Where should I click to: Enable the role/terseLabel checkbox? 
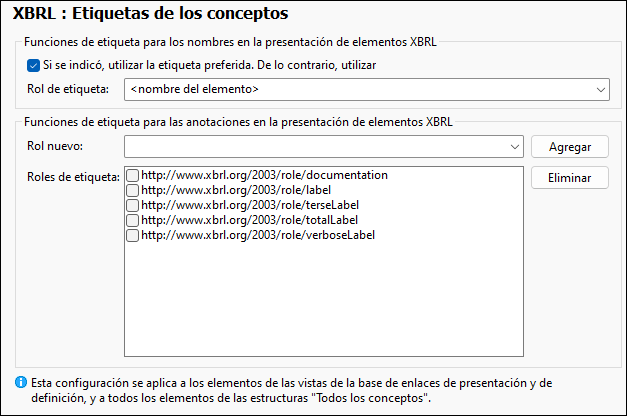pos(132,205)
